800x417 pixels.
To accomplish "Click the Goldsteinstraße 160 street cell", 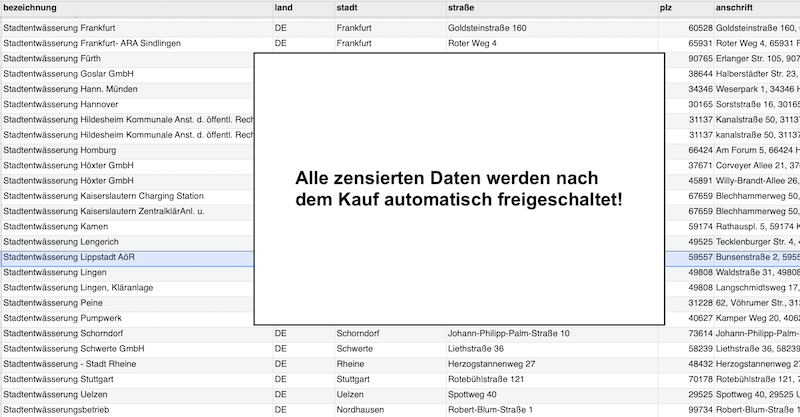I will coord(488,28).
